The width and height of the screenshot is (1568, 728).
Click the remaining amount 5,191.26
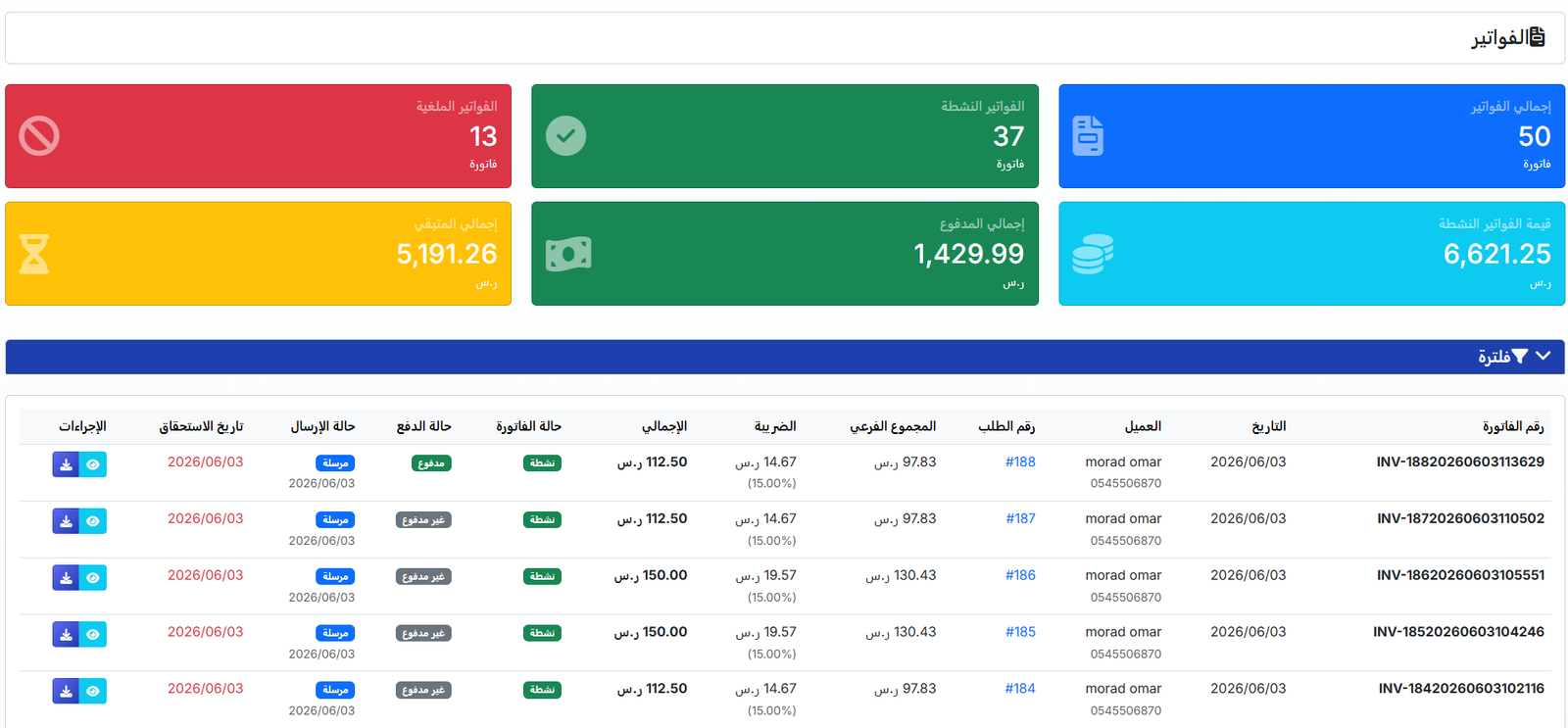[446, 254]
